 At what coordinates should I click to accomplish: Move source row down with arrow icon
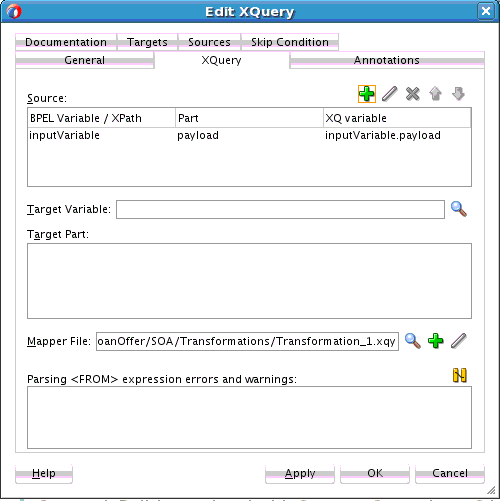458,94
